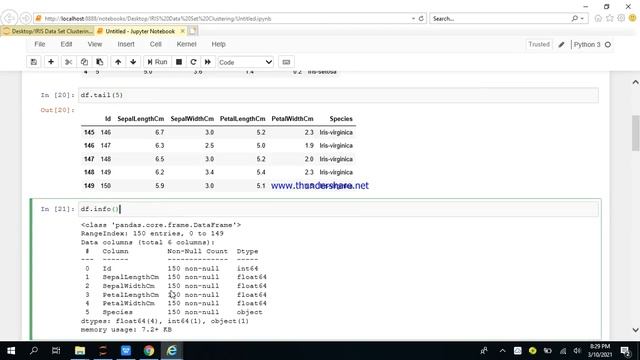The width and height of the screenshot is (640, 360).
Task: Click 'memory usage' output line
Action: 126,330
